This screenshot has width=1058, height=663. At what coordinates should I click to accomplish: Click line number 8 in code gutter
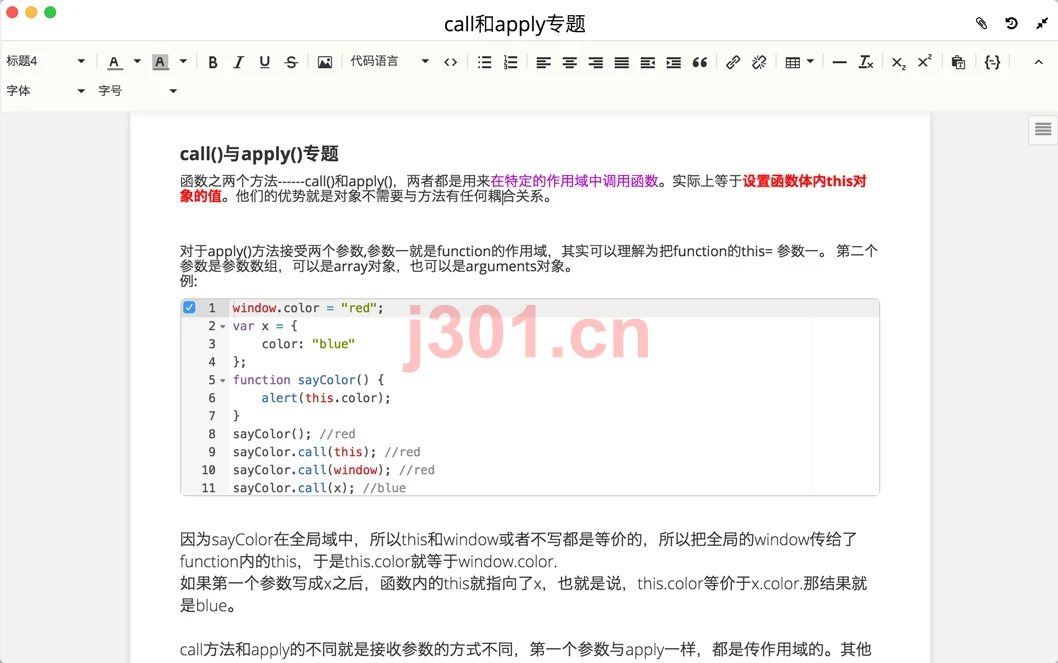[x=212, y=434]
